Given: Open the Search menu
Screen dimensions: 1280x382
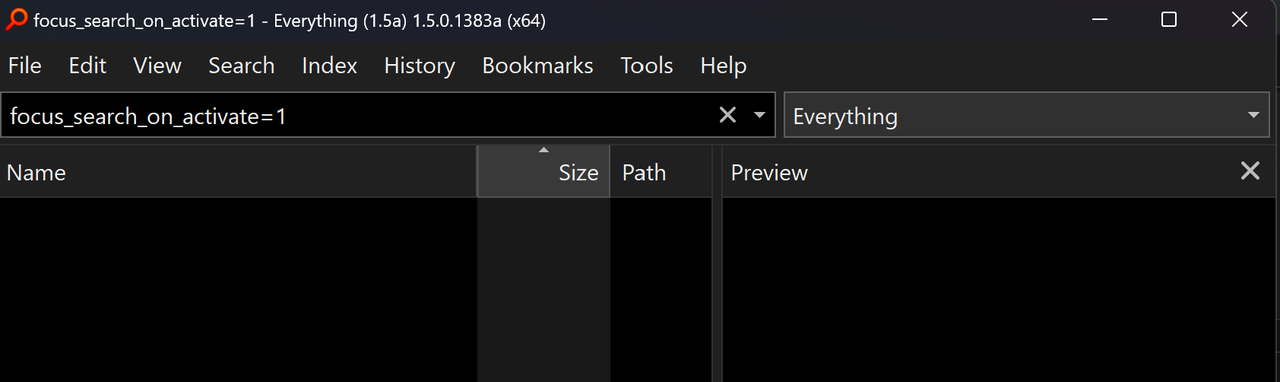Looking at the screenshot, I should pos(241,66).
